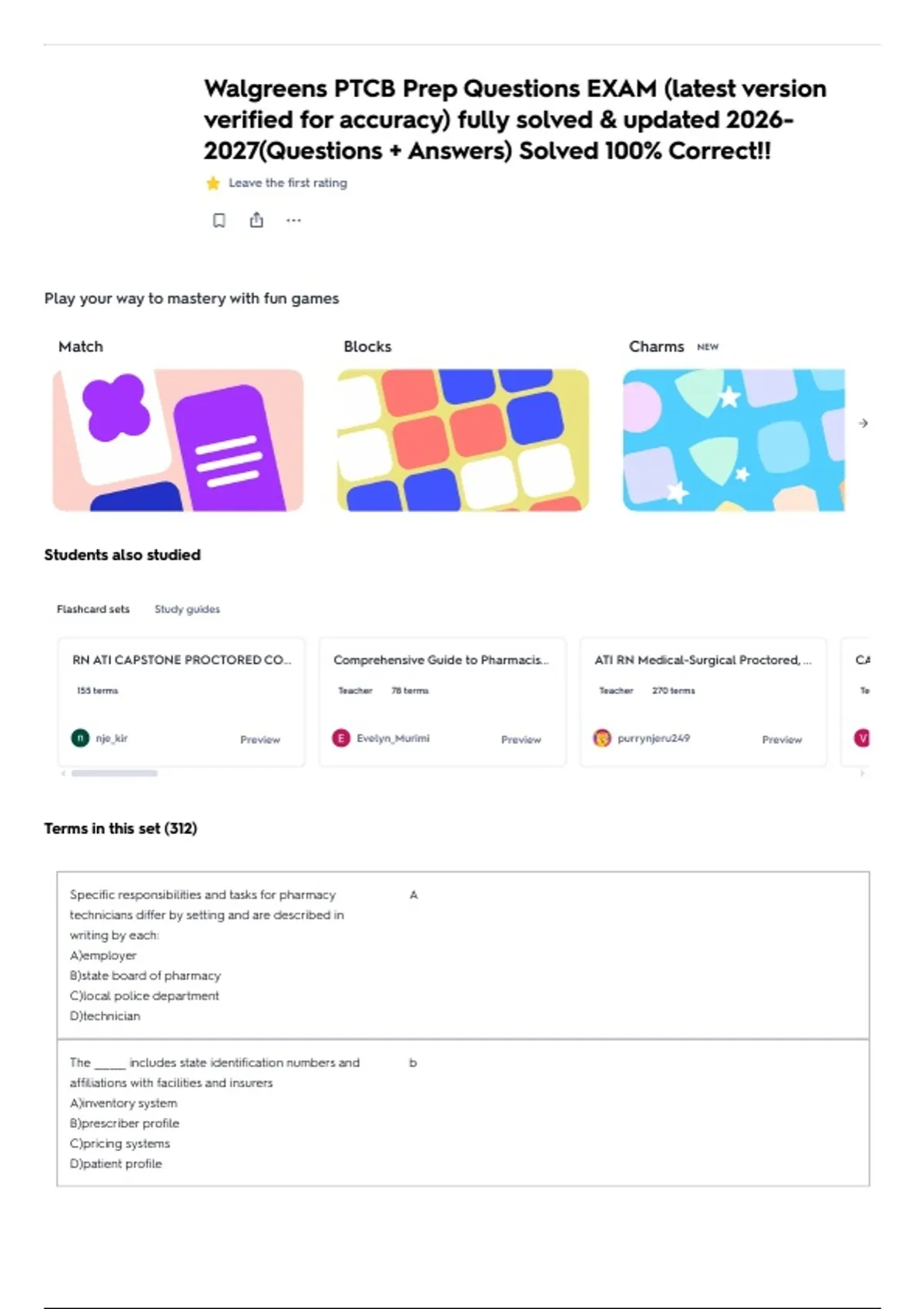Screen dimensions: 924x1309
Task: Click Leave the first rating link
Action: 288,183
